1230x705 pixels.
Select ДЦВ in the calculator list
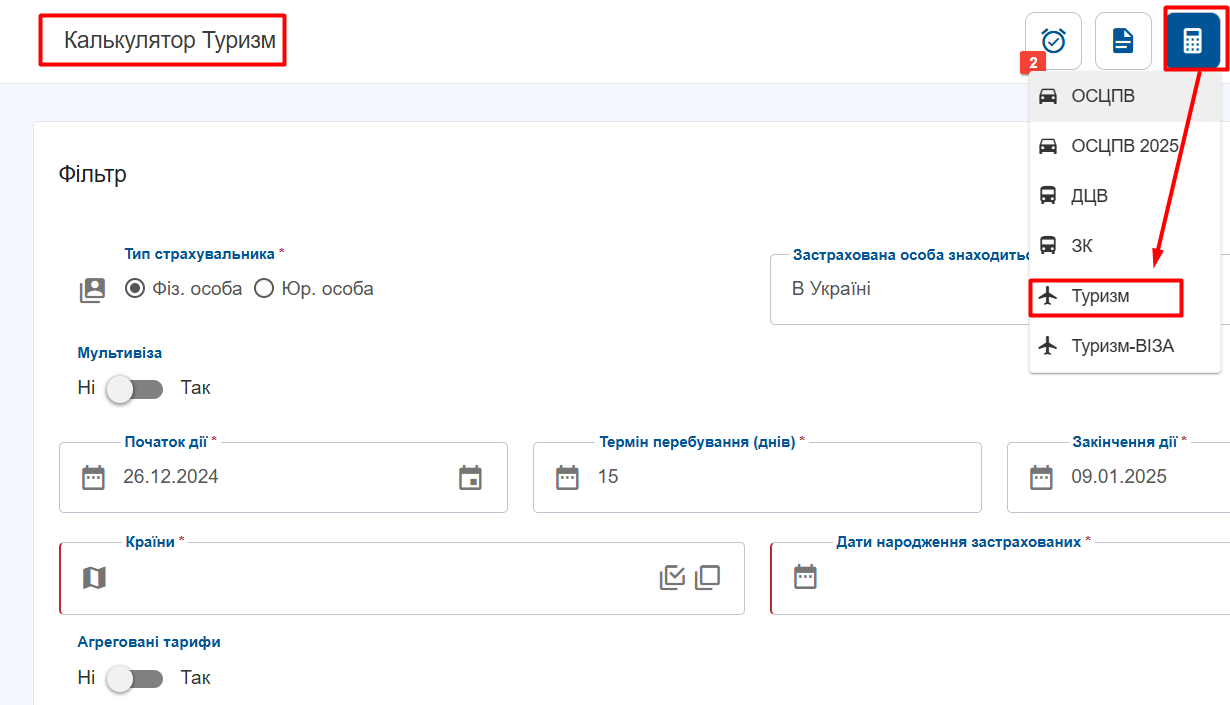1124,196
